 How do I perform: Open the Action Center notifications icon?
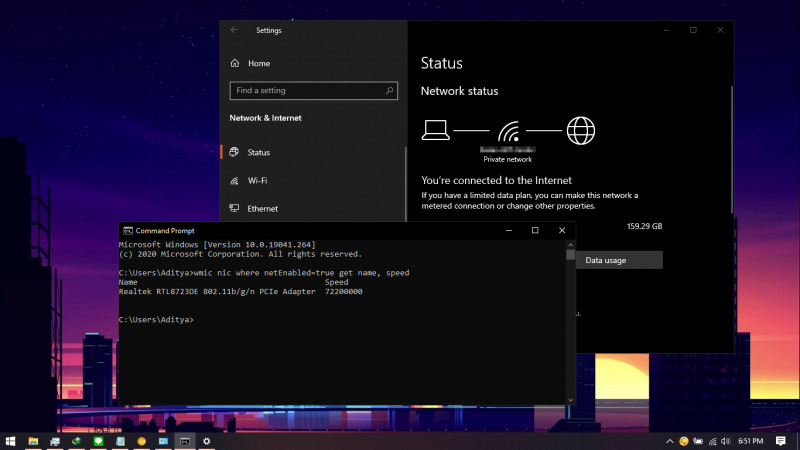781,441
